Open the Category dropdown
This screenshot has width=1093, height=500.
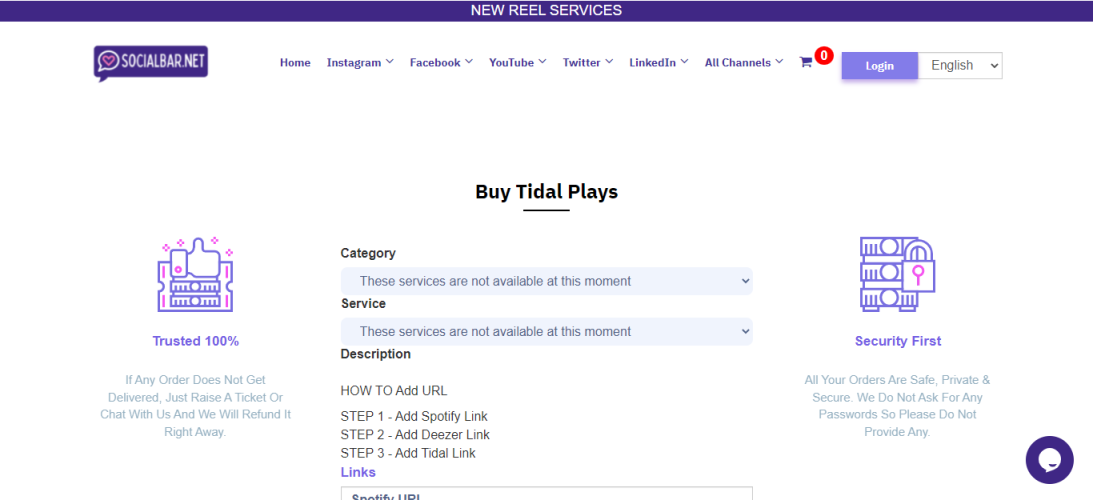pos(546,281)
